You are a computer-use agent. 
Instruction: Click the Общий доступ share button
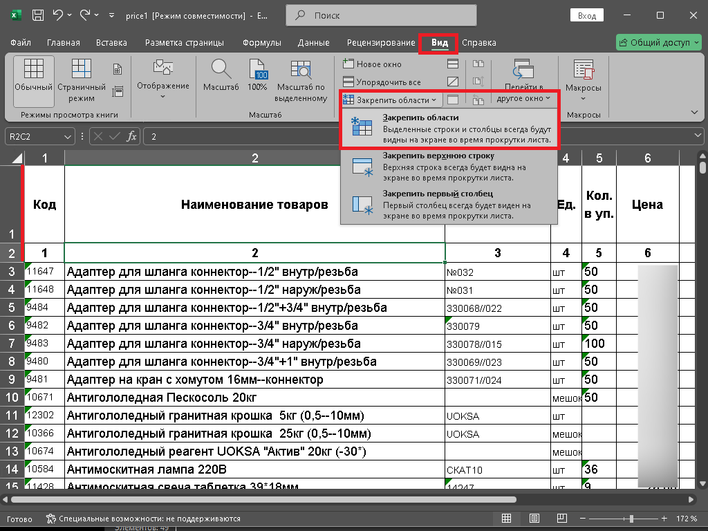(658, 42)
